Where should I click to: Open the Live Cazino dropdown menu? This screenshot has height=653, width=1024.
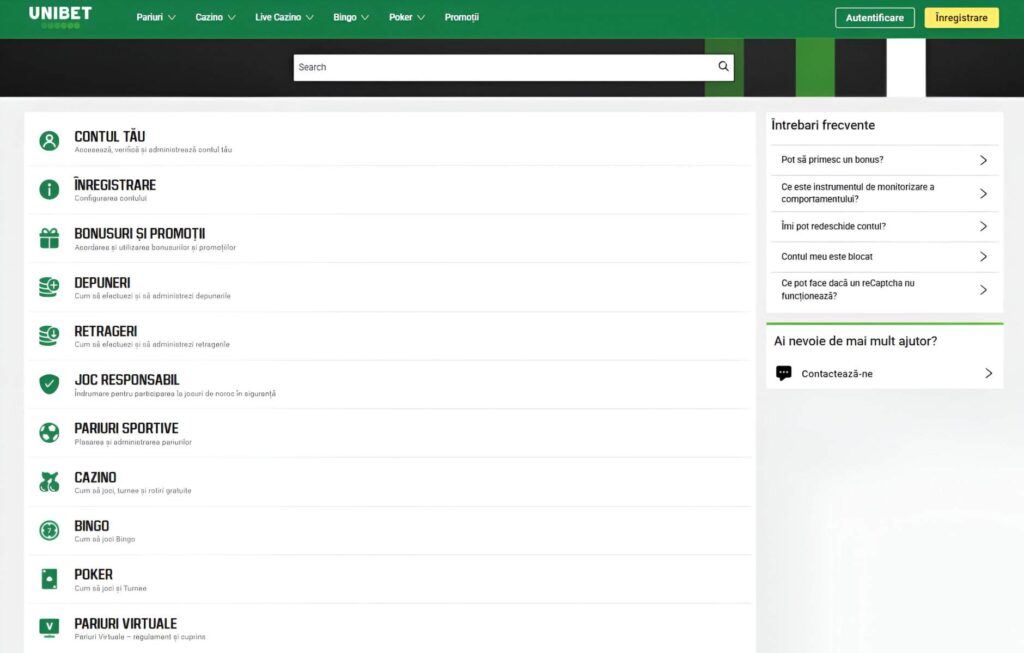284,18
